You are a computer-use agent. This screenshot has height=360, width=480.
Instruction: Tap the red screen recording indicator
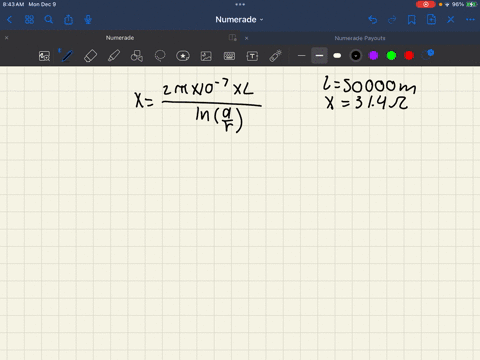click(x=426, y=4)
